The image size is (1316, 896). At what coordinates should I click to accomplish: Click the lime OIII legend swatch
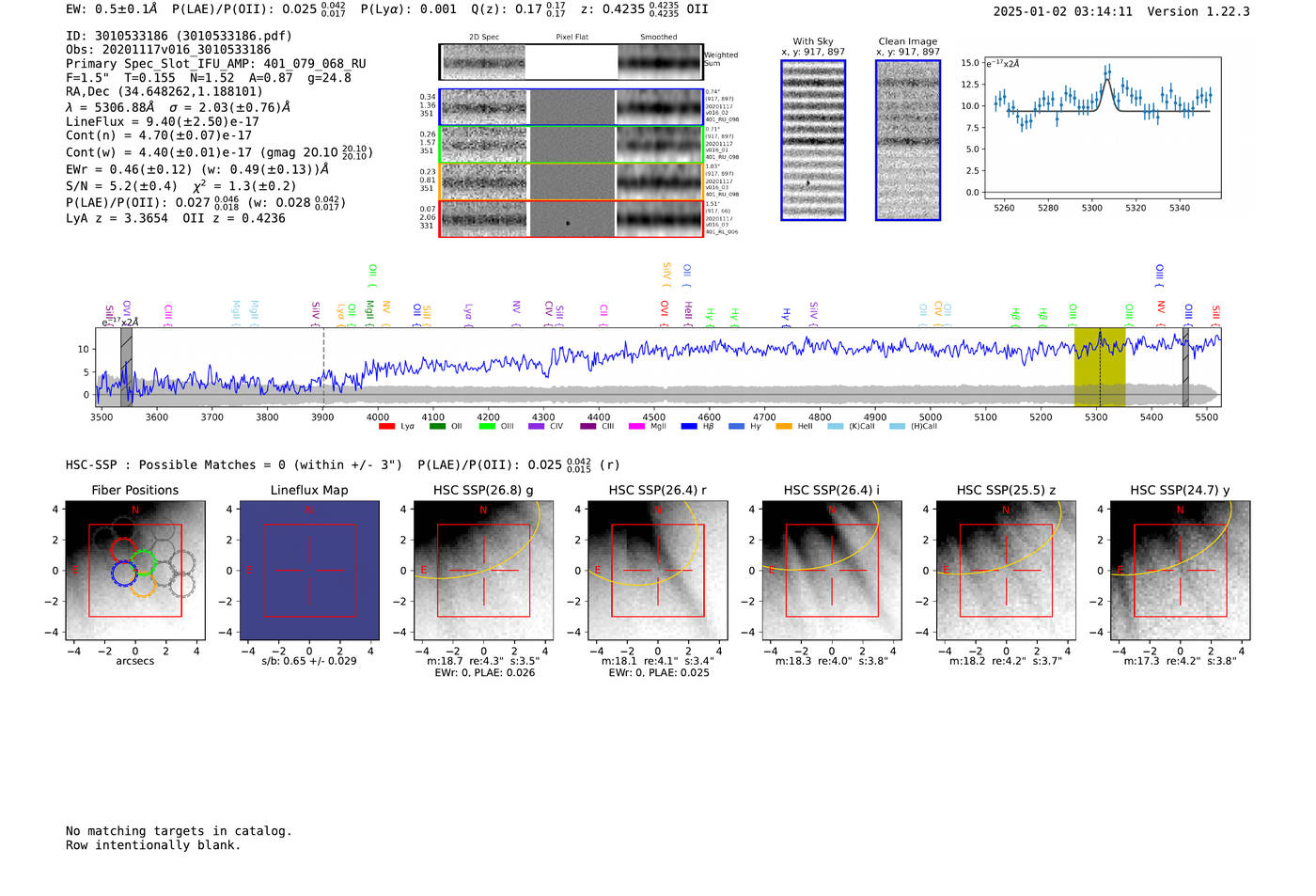487,427
